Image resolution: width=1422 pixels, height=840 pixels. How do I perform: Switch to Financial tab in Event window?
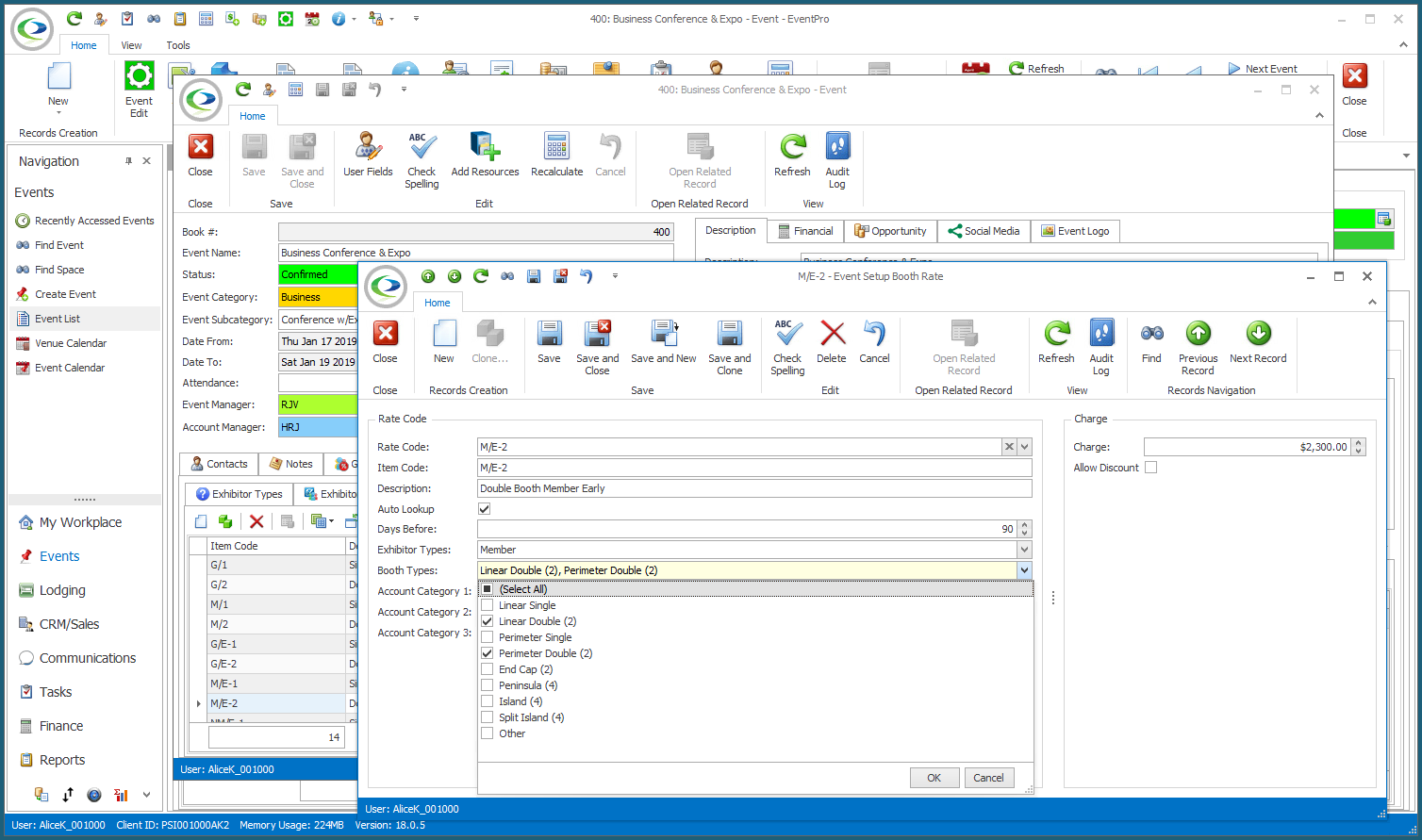click(x=804, y=231)
